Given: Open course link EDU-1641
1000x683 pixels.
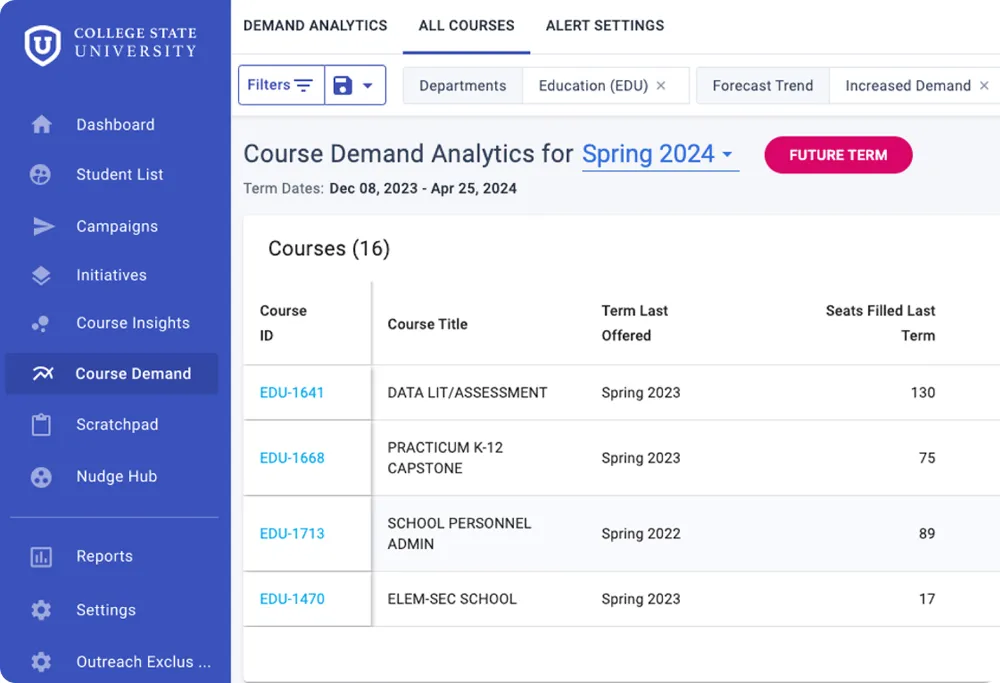Looking at the screenshot, I should [291, 393].
